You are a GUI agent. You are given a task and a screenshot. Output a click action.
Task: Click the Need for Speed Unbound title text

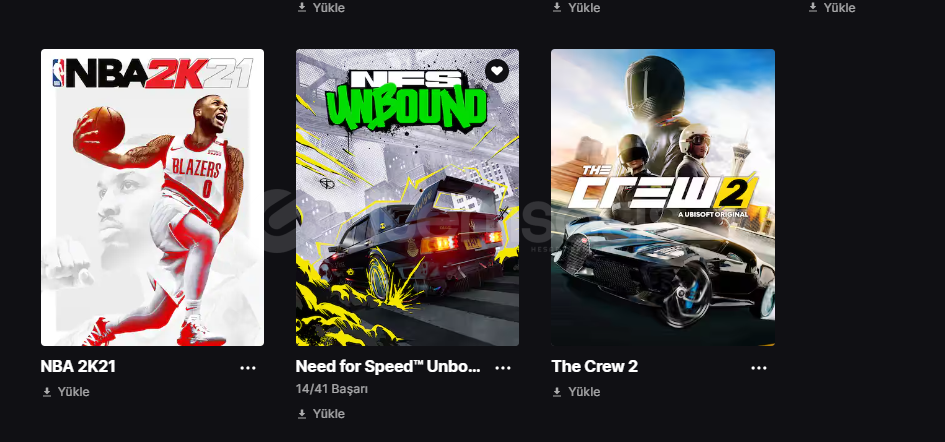pos(388,367)
